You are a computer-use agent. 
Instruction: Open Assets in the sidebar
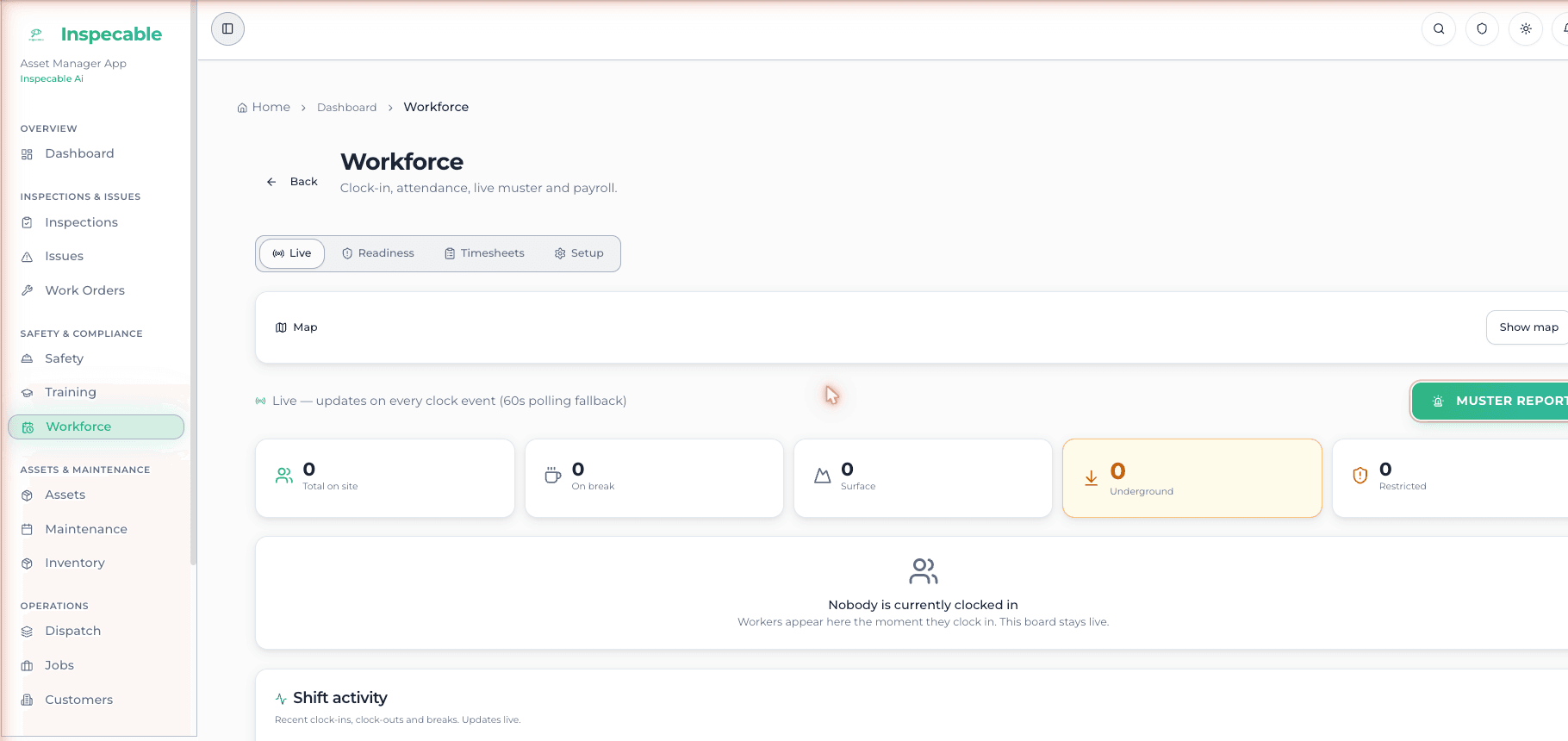click(96, 495)
